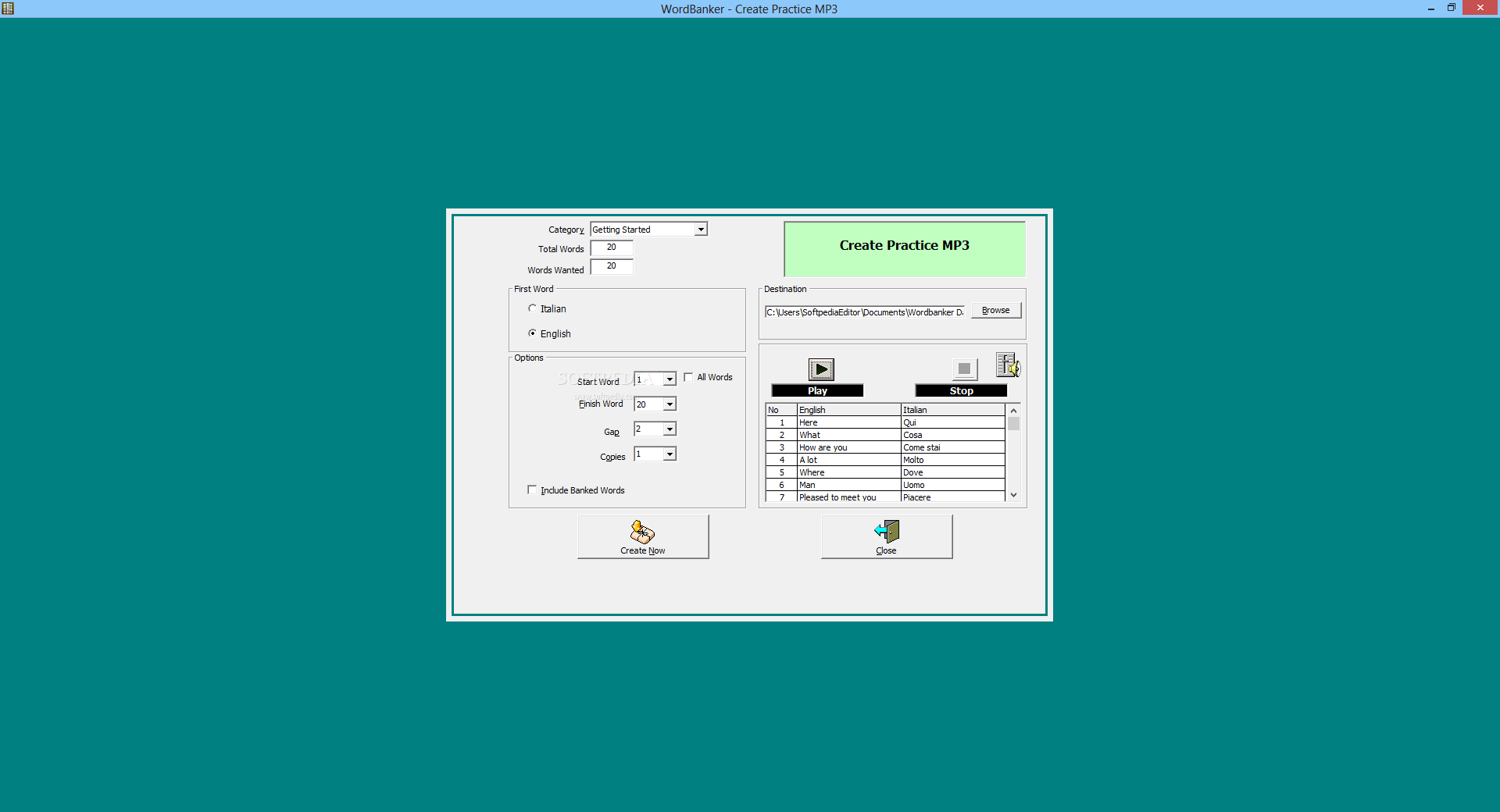Restore down the WordBanker window
The width and height of the screenshot is (1500, 812).
pyautogui.click(x=1451, y=8)
